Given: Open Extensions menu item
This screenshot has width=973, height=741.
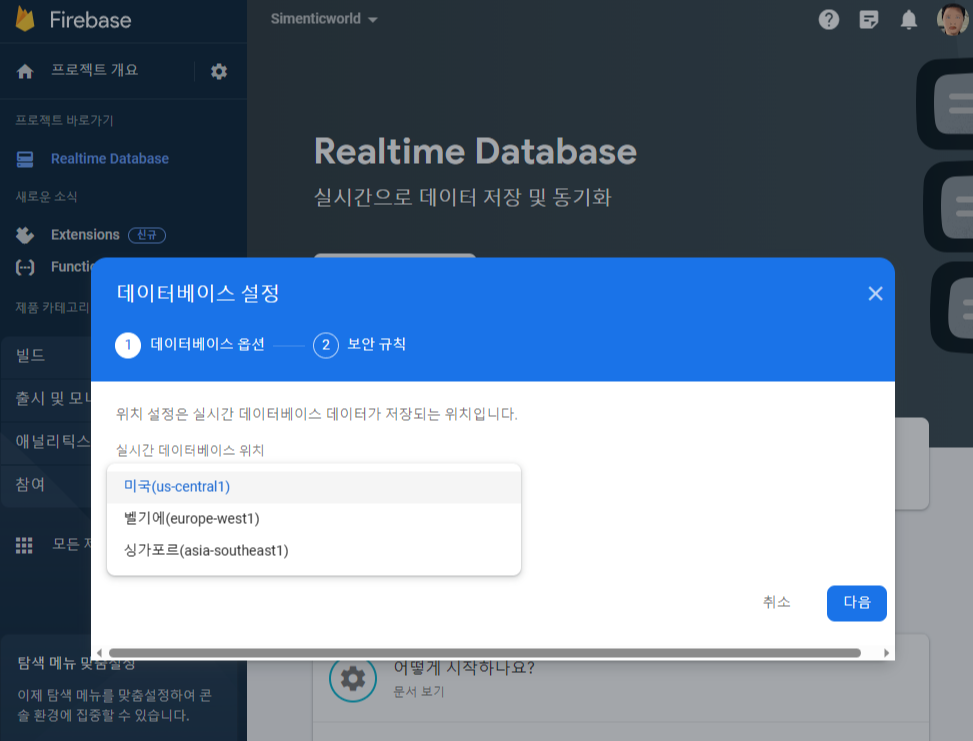Looking at the screenshot, I should point(85,235).
